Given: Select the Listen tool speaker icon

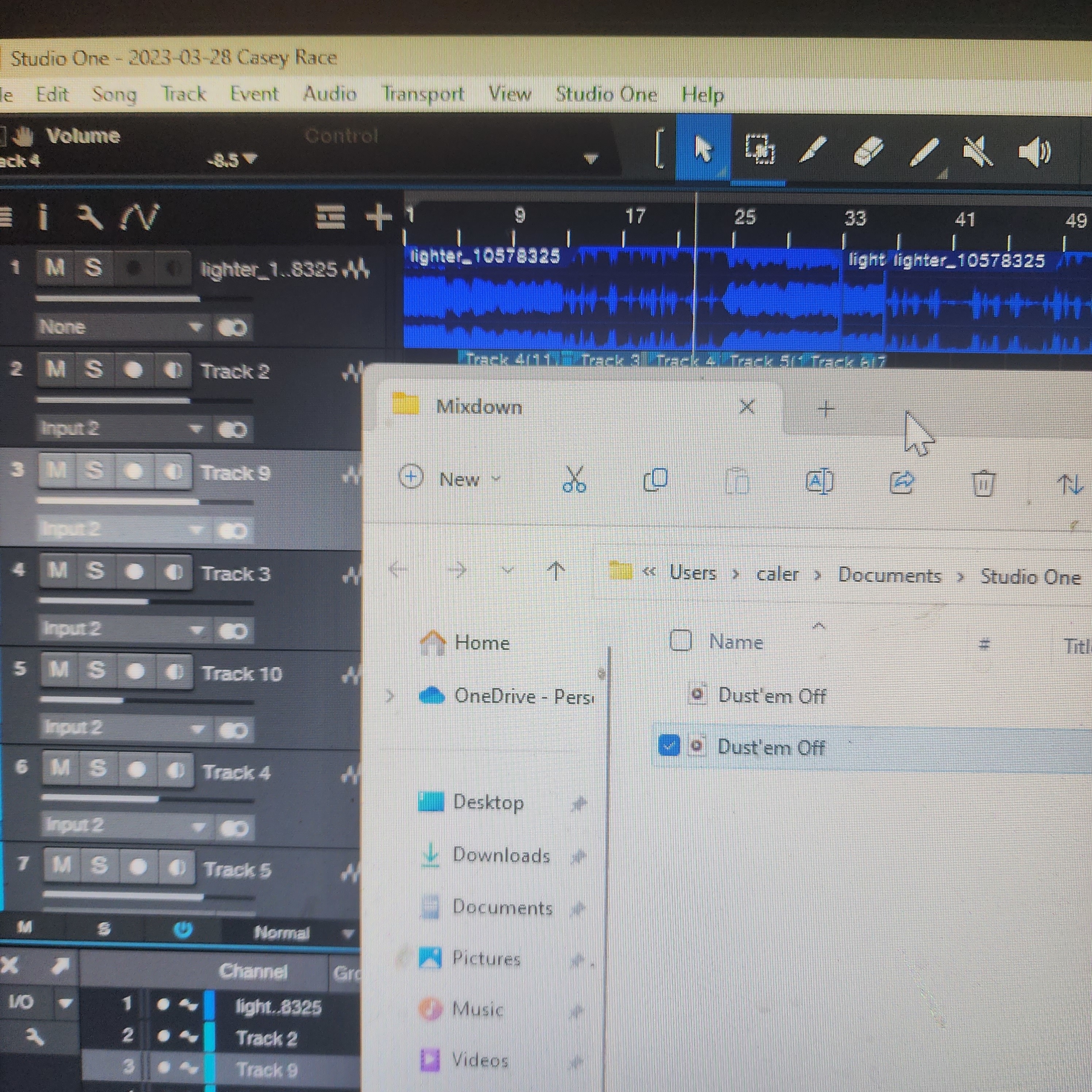Looking at the screenshot, I should [1034, 151].
